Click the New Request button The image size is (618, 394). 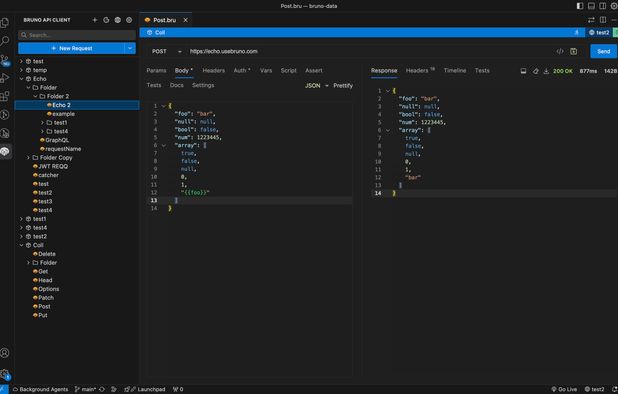click(x=71, y=48)
